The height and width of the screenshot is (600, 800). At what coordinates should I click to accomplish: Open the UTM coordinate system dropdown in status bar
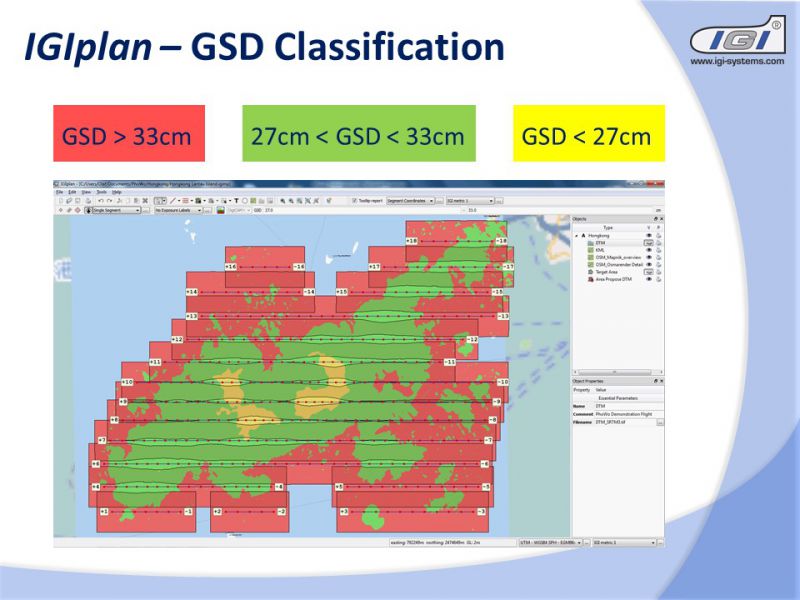(x=551, y=542)
